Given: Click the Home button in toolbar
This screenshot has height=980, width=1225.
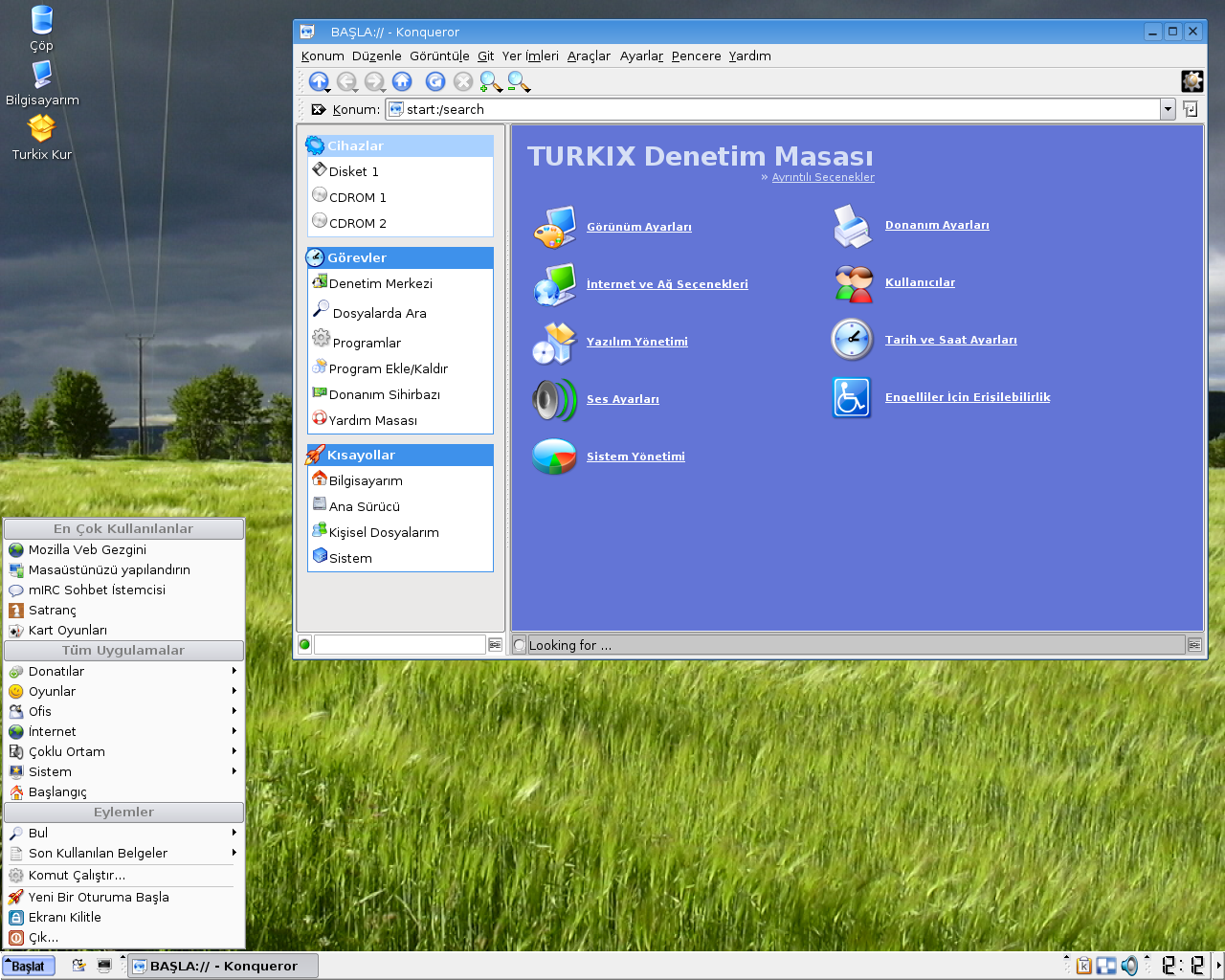Looking at the screenshot, I should click(402, 82).
